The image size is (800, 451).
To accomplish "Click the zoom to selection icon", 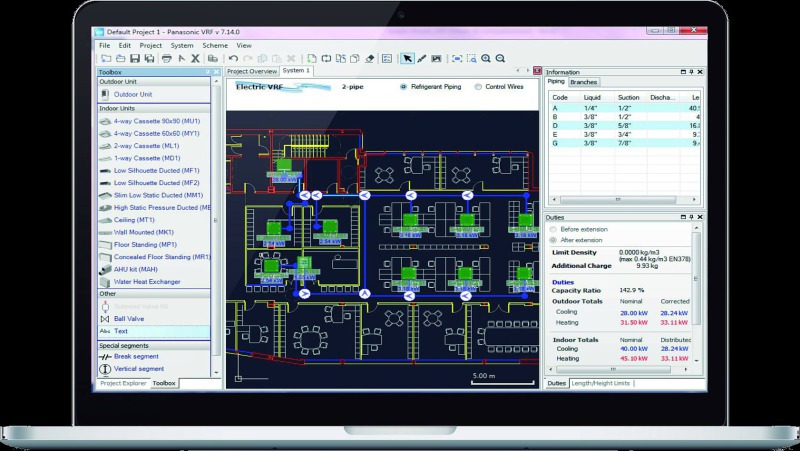I will pyautogui.click(x=471, y=59).
